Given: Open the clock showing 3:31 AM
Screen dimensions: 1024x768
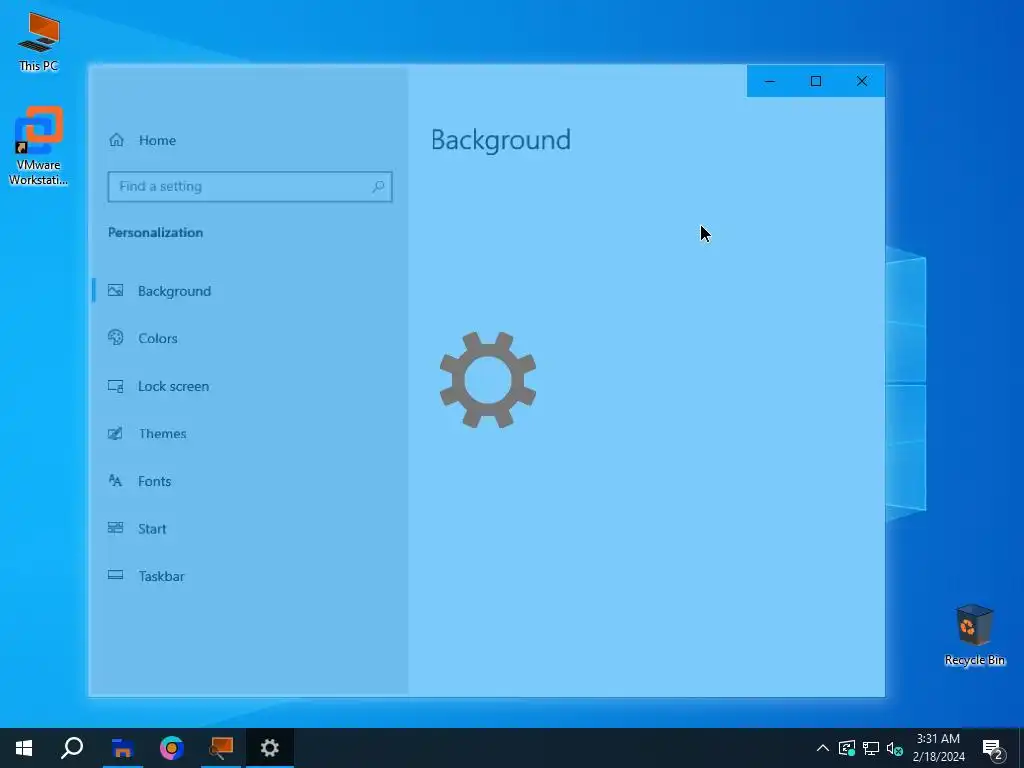Looking at the screenshot, I should point(938,748).
